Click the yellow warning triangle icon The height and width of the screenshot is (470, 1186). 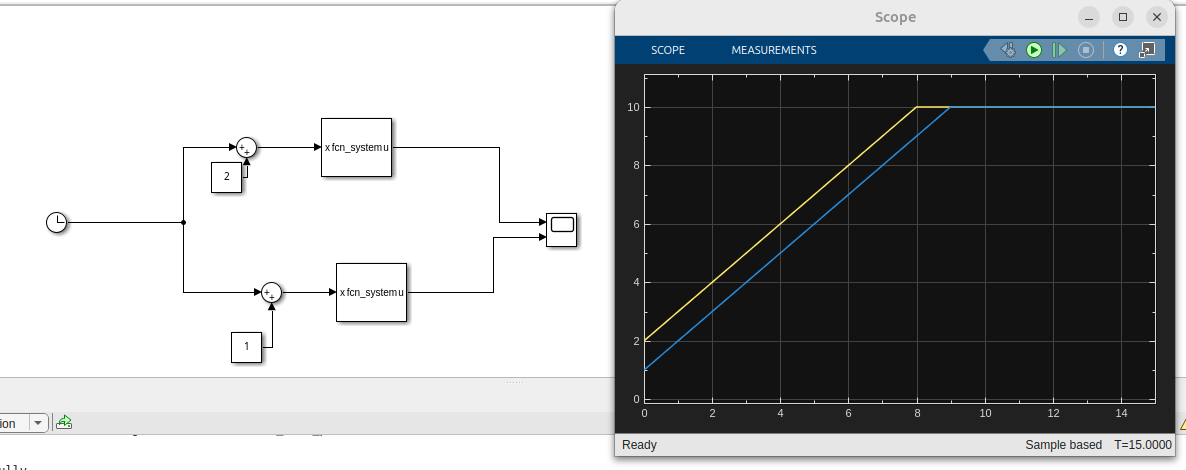click(x=1180, y=423)
